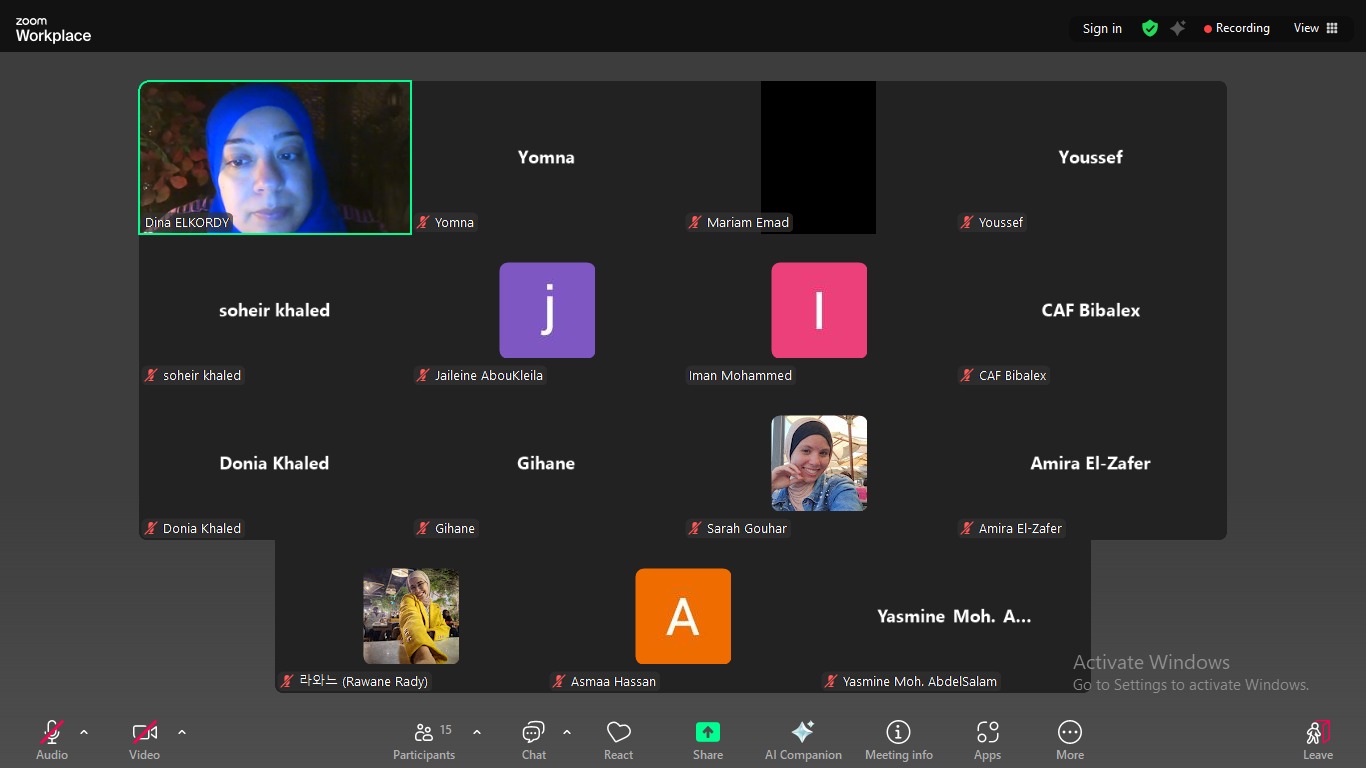Click the Recording indicator

(1236, 29)
